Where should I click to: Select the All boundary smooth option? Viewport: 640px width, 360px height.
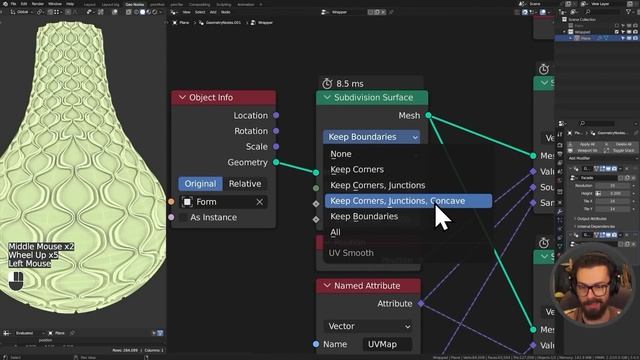(408, 232)
